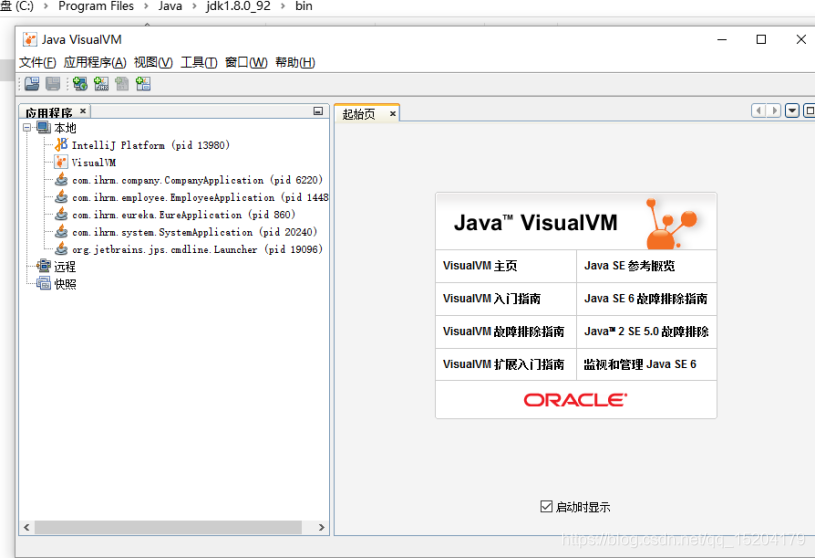Select the 远程 tree node

tap(65, 267)
